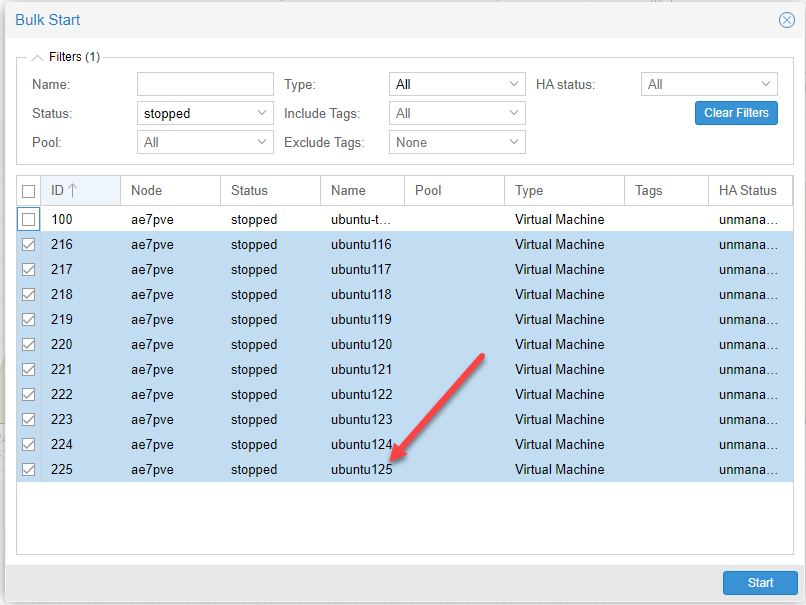Sort by the ID column header
The image size is (806, 605).
[80, 191]
